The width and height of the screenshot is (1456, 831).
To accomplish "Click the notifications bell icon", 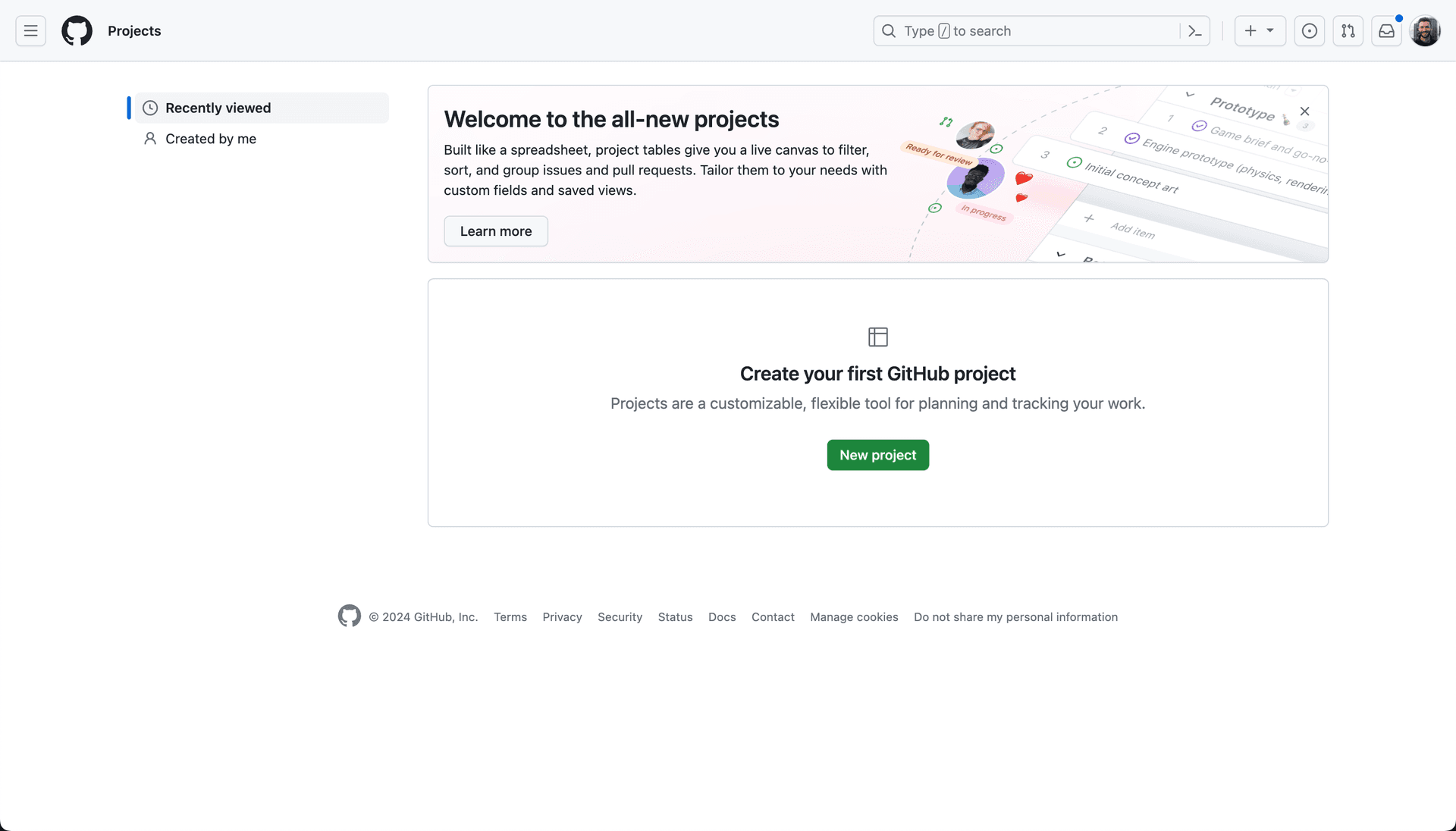I will (1387, 30).
